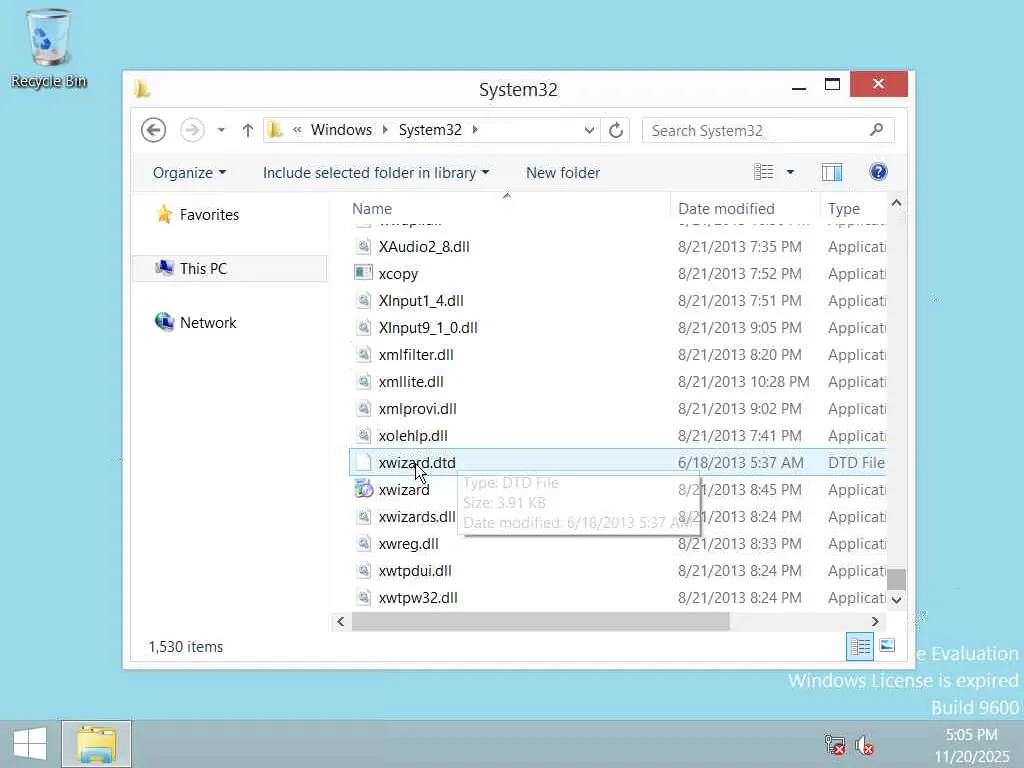Switch to Large icons view in status bar
This screenshot has width=1024, height=768.
(886, 647)
